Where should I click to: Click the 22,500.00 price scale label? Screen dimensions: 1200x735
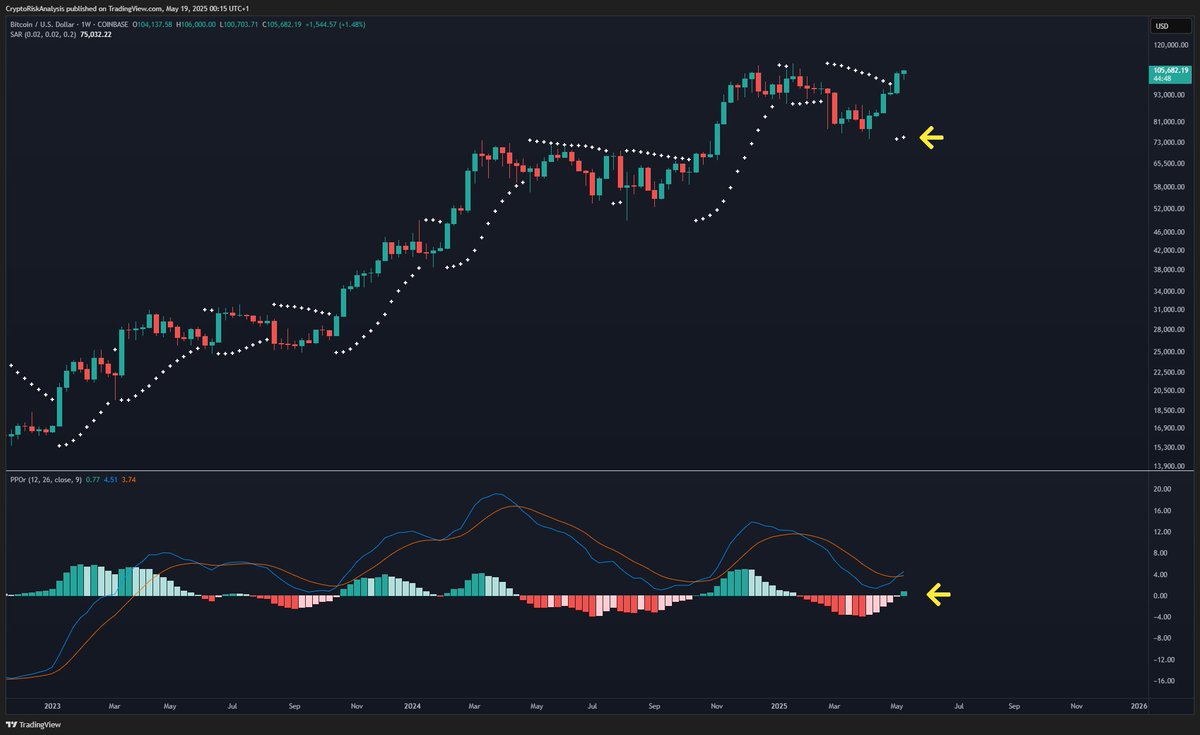[1171, 372]
